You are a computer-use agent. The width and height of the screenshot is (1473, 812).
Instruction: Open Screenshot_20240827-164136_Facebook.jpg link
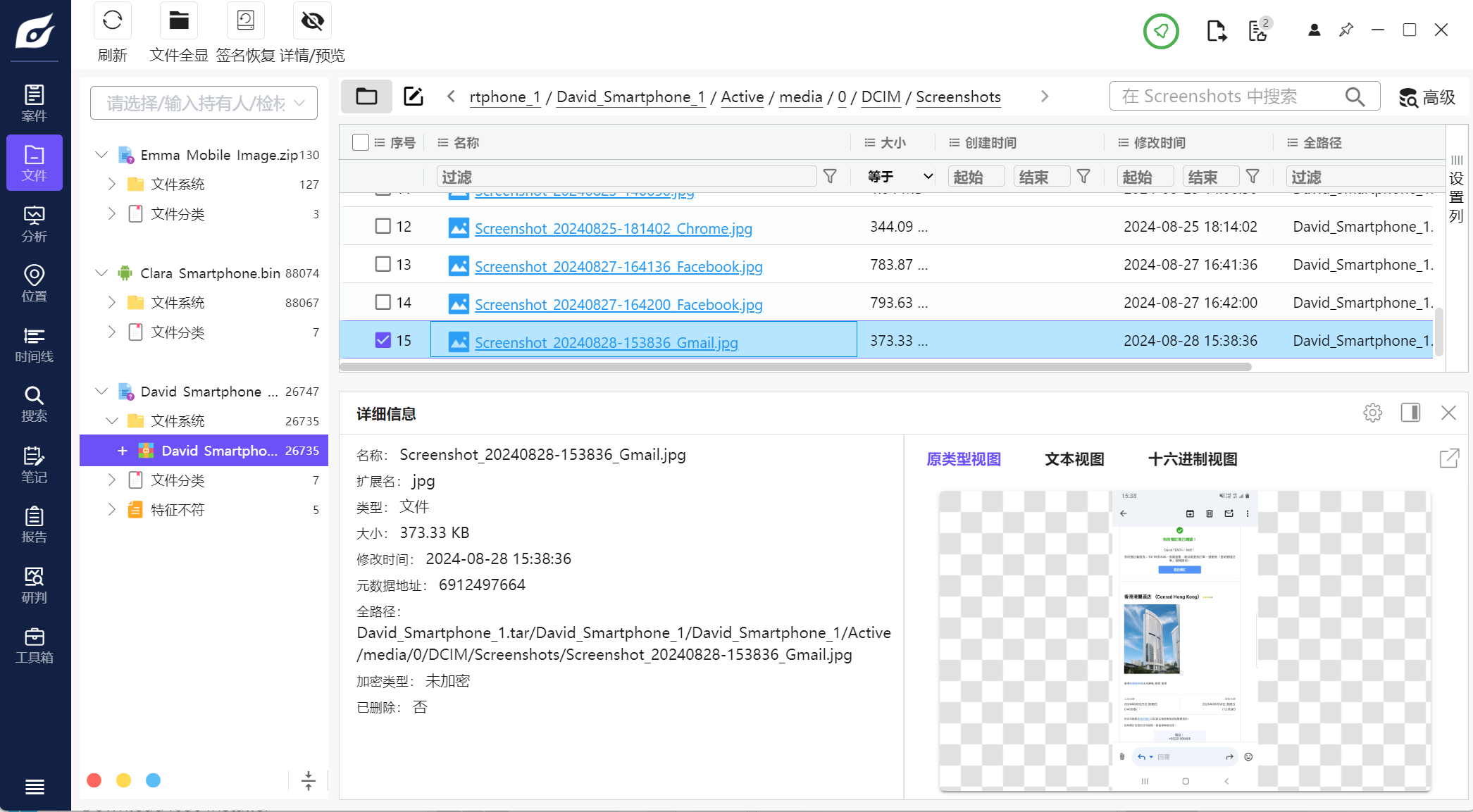618,266
